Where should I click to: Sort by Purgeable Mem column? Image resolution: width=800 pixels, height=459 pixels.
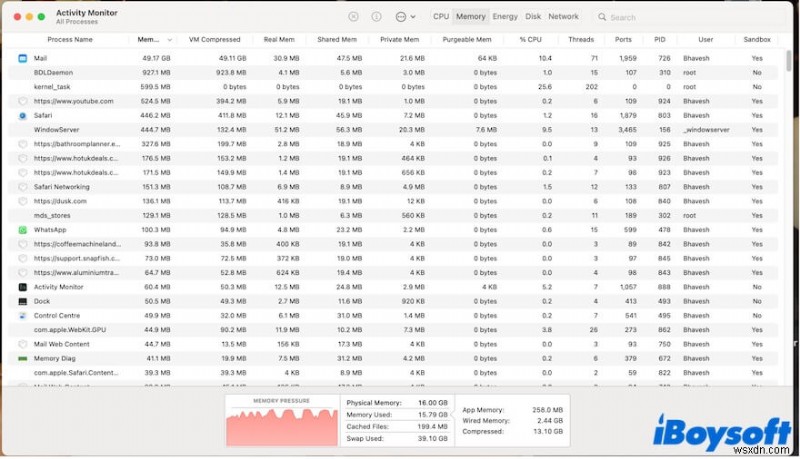tap(467, 39)
